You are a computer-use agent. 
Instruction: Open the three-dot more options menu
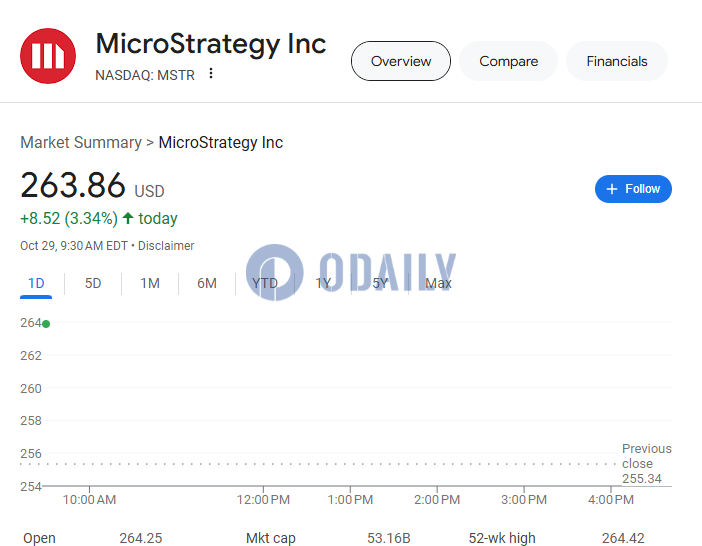[x=211, y=73]
